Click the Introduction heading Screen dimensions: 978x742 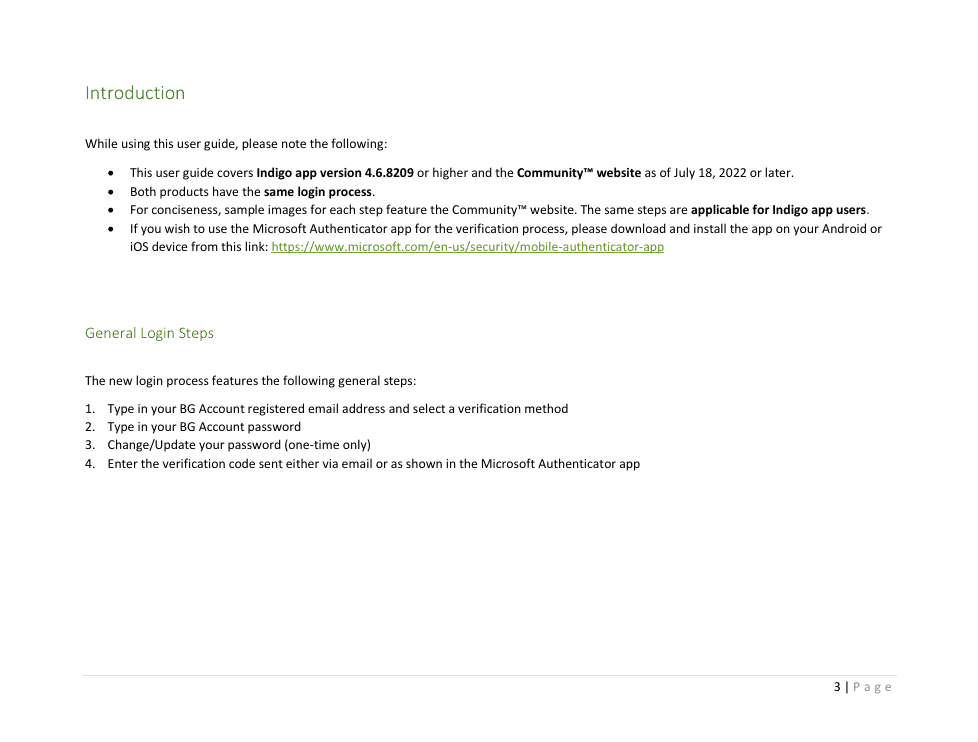135,93
